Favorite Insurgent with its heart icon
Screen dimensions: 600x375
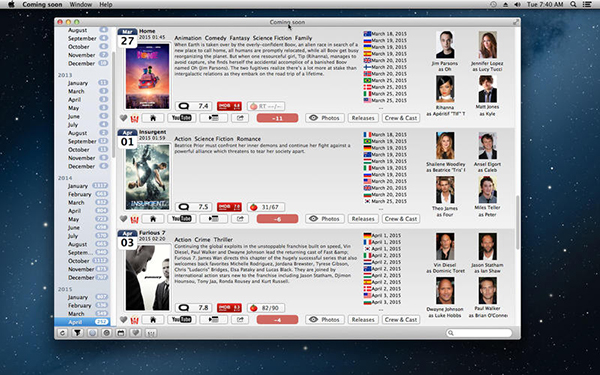point(123,219)
